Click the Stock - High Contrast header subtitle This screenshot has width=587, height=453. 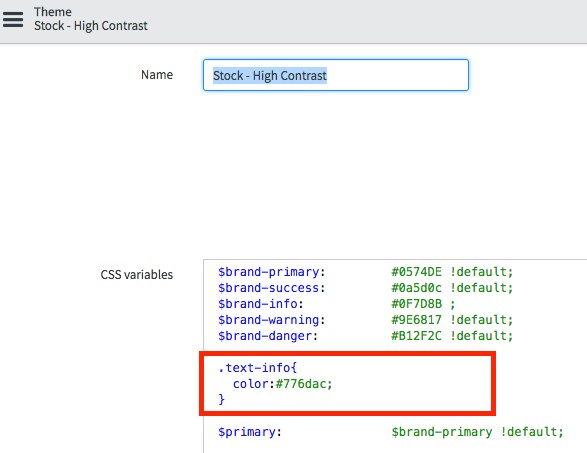[x=91, y=26]
